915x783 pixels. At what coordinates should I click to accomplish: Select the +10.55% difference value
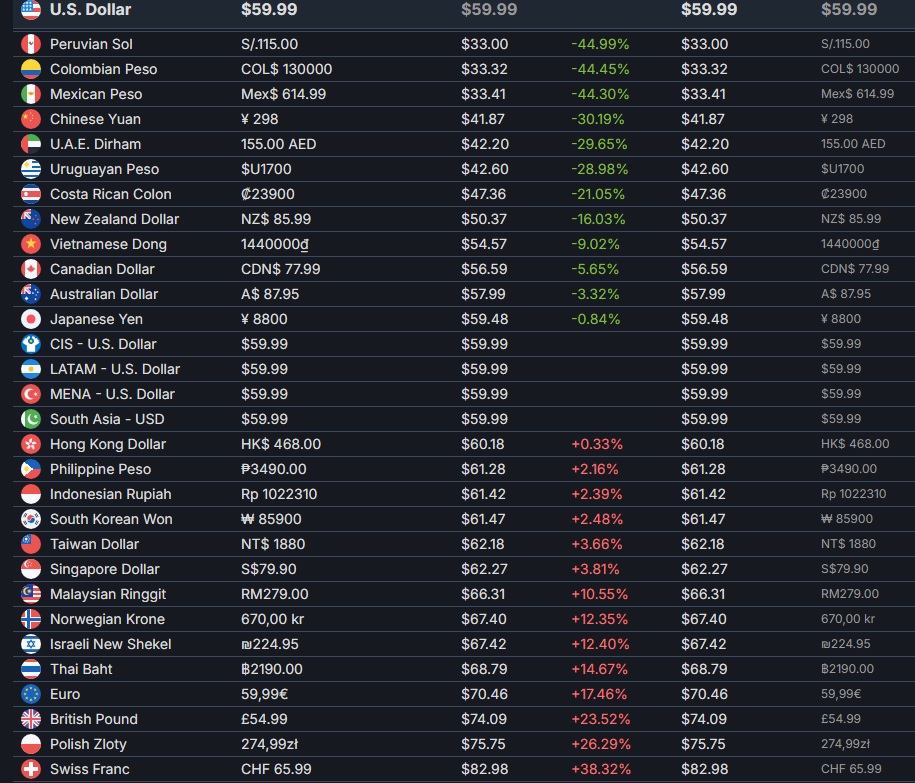click(x=599, y=594)
